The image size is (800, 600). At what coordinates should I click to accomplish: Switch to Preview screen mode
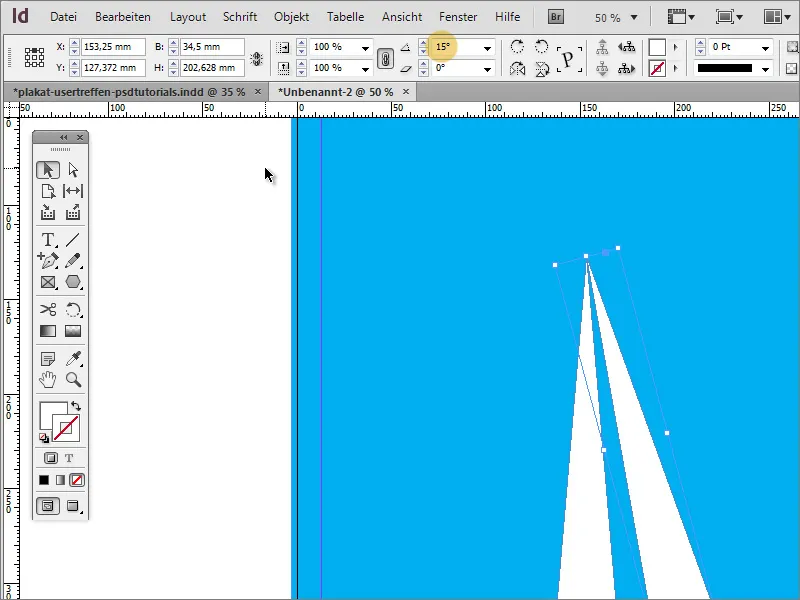point(73,506)
